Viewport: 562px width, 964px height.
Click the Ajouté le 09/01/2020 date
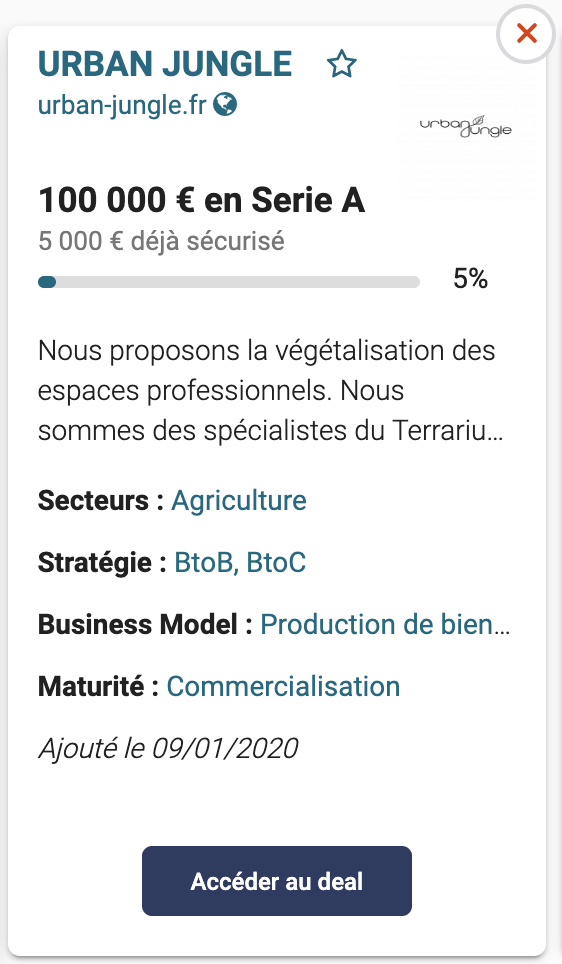point(168,749)
